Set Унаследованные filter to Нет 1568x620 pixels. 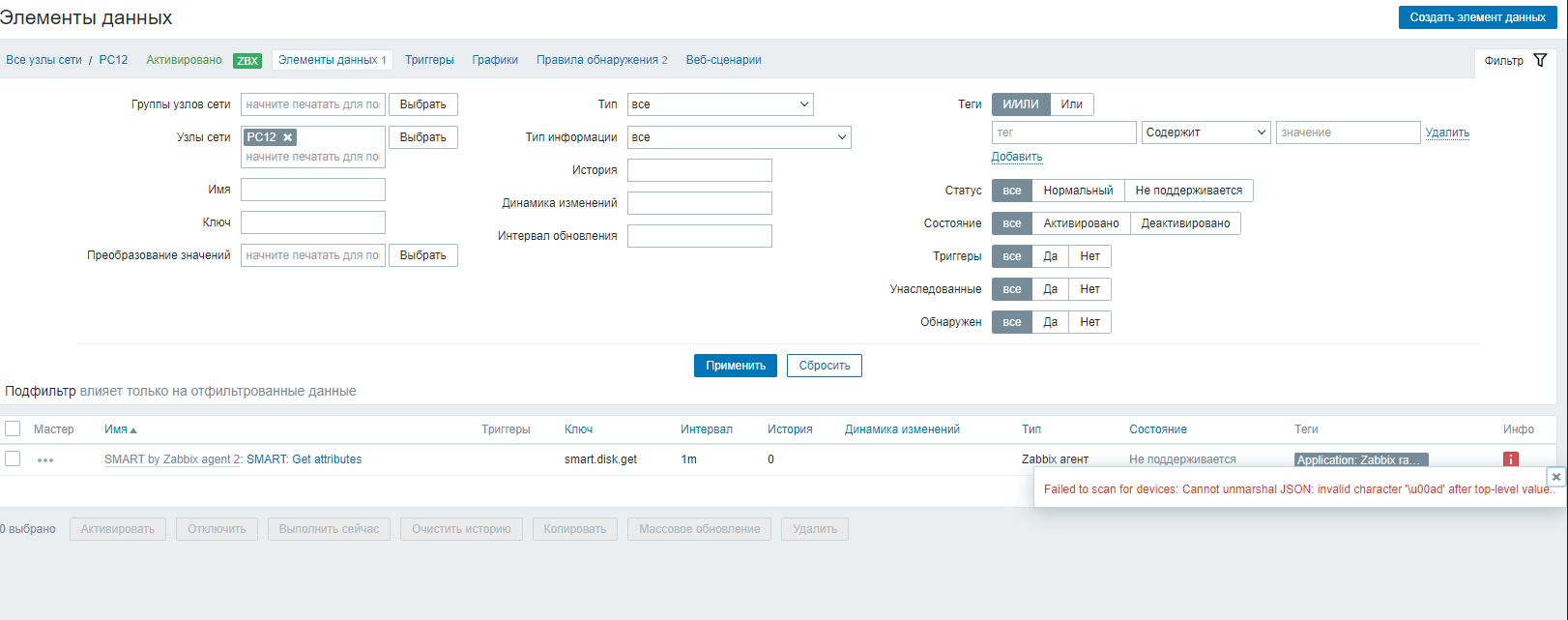click(1089, 289)
